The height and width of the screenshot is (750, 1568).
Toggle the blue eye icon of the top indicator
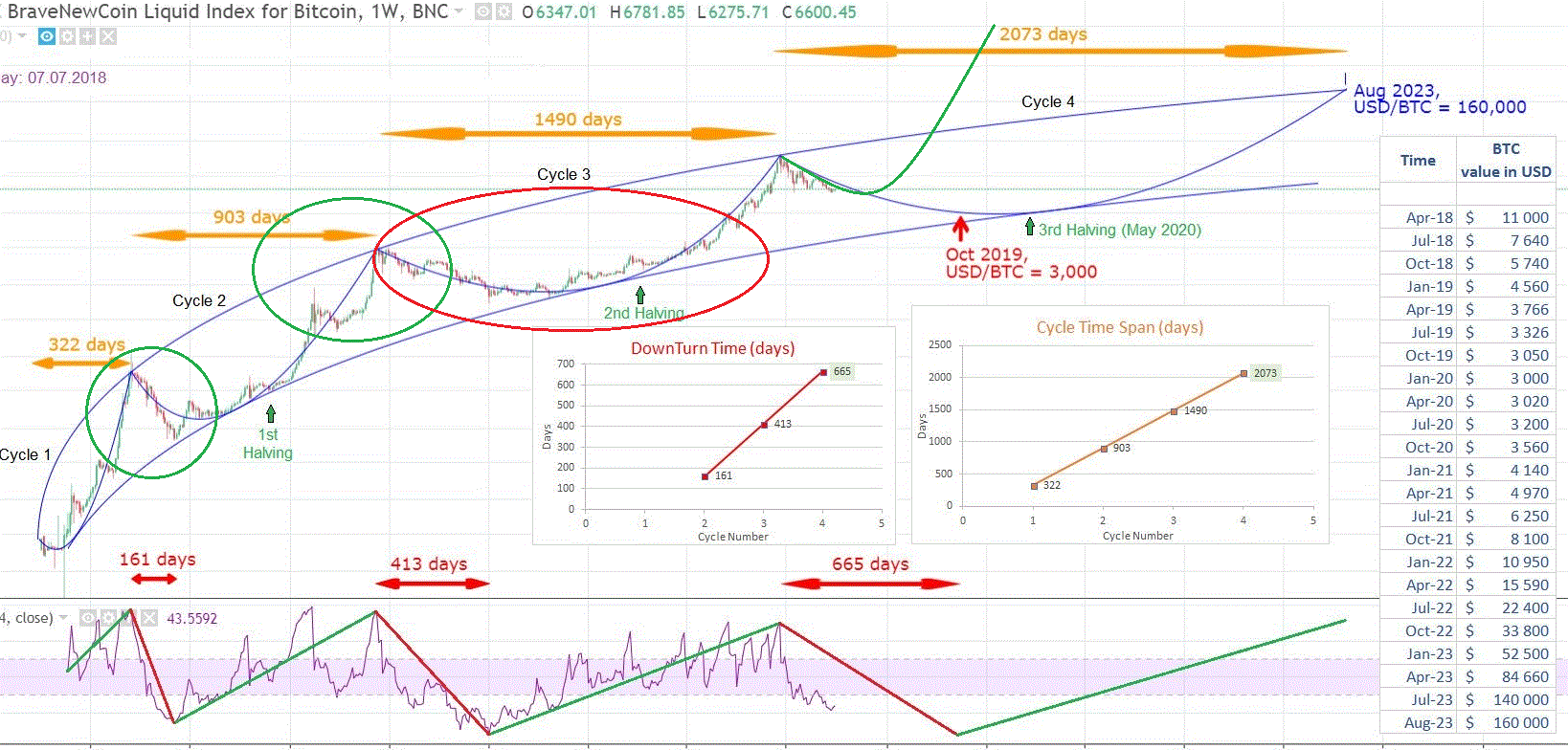[46, 36]
